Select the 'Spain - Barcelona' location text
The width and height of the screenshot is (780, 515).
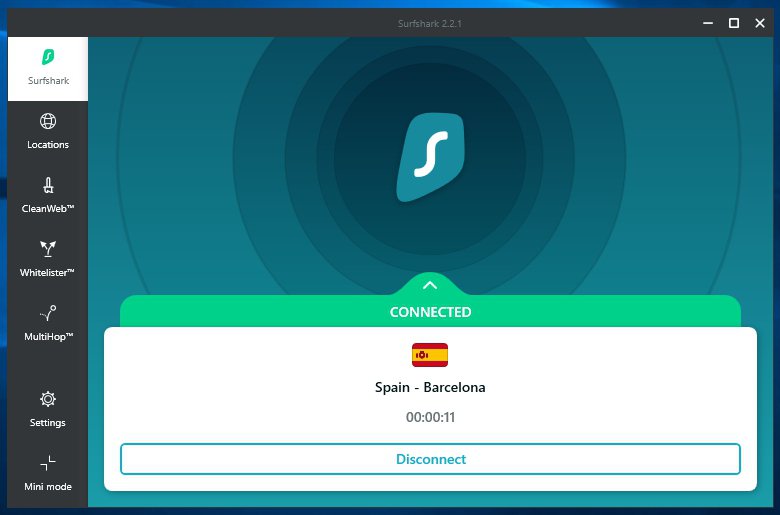(430, 387)
